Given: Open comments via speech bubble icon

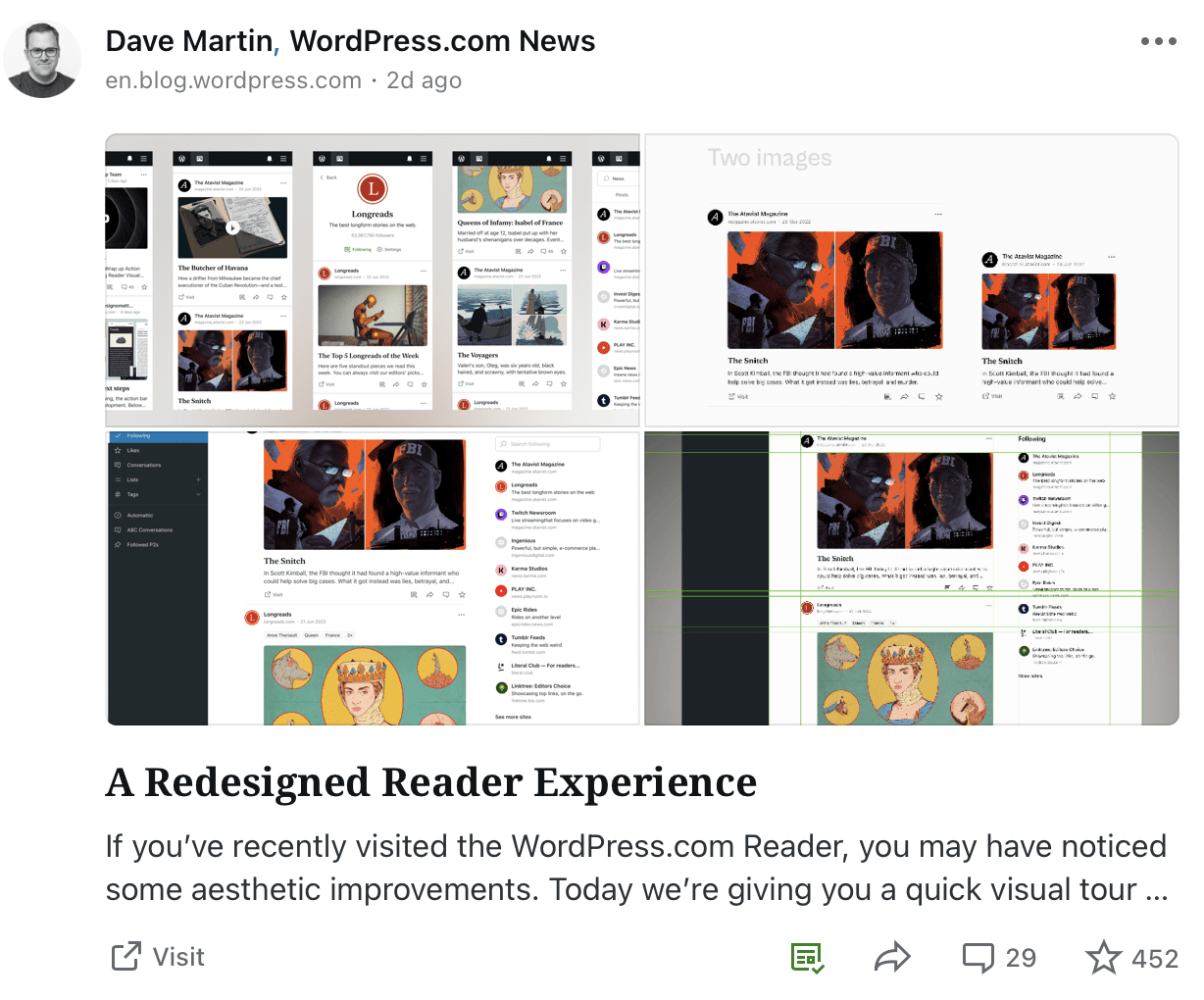Looking at the screenshot, I should coord(978,957).
